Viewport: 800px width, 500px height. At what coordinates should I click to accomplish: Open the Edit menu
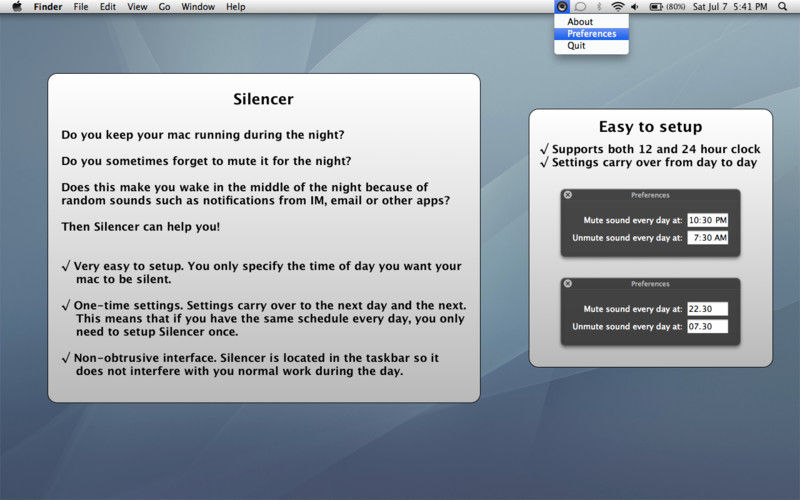tap(108, 7)
